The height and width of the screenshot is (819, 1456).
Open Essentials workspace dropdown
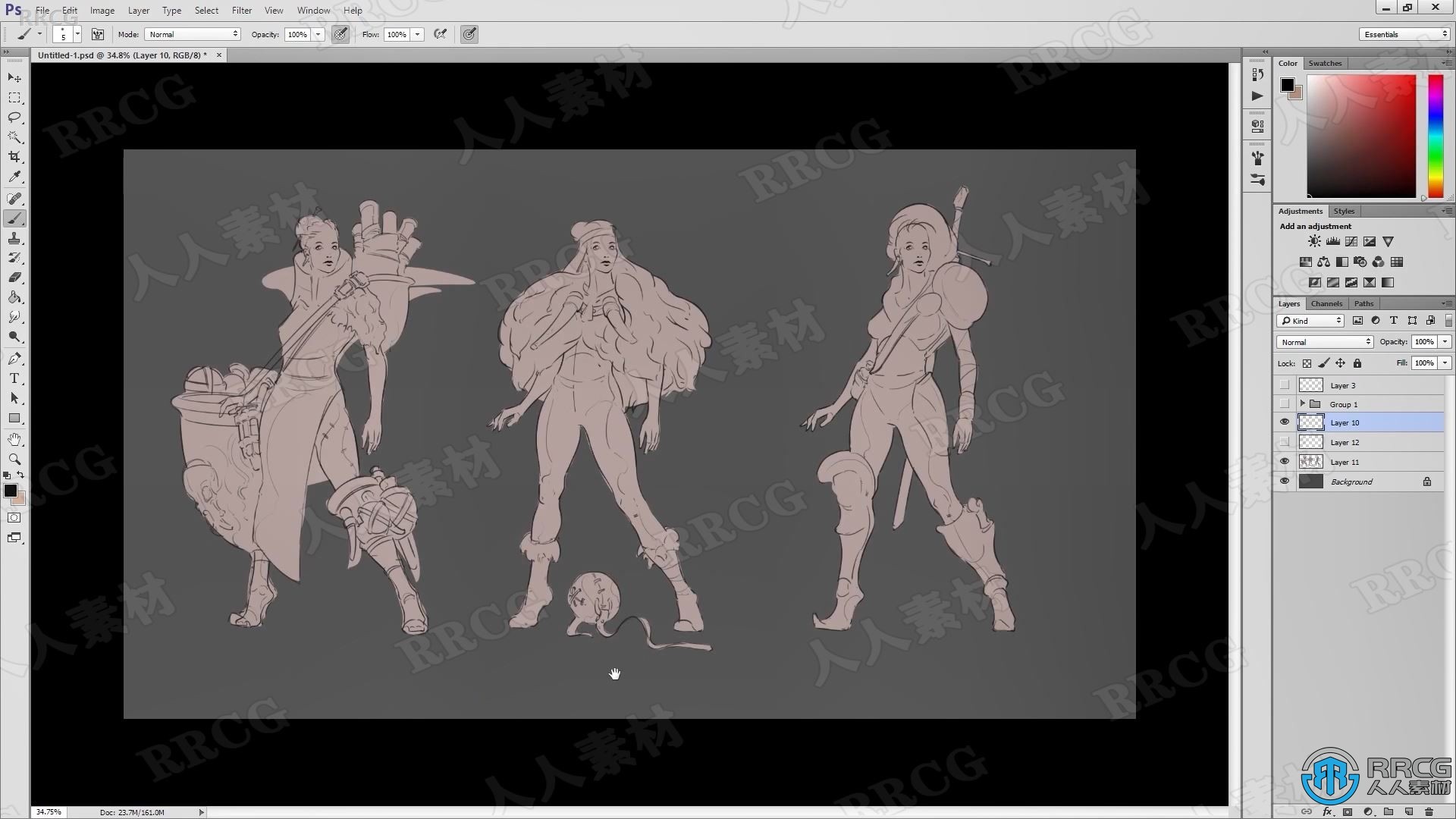[x=1404, y=34]
